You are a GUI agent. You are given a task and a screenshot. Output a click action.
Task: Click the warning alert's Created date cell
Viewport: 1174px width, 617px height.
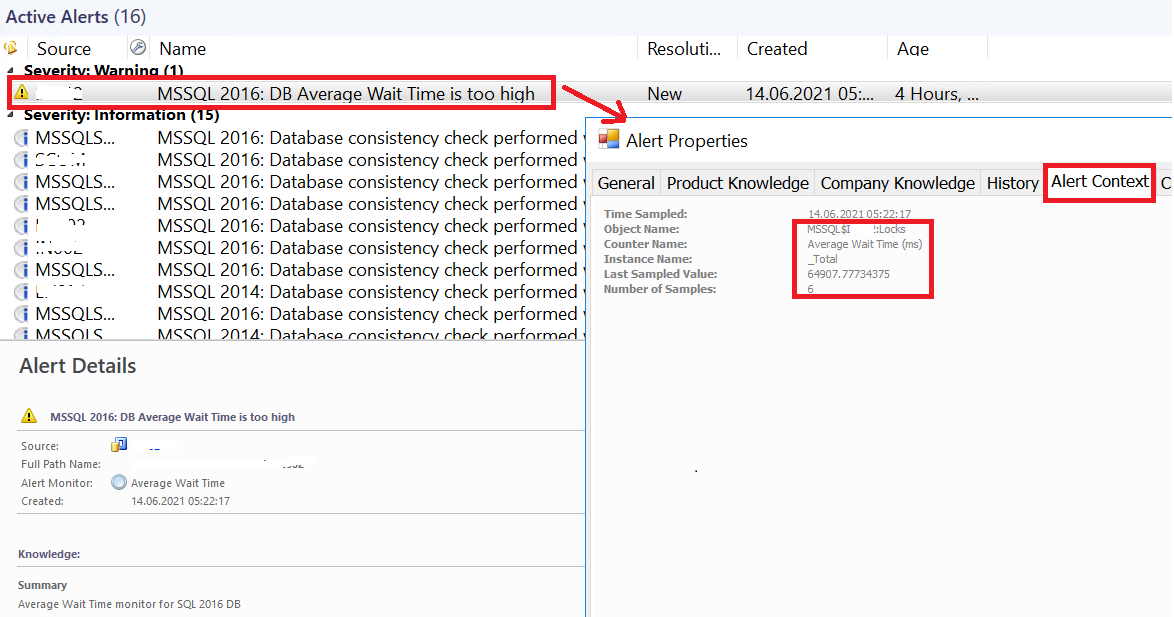(x=809, y=94)
